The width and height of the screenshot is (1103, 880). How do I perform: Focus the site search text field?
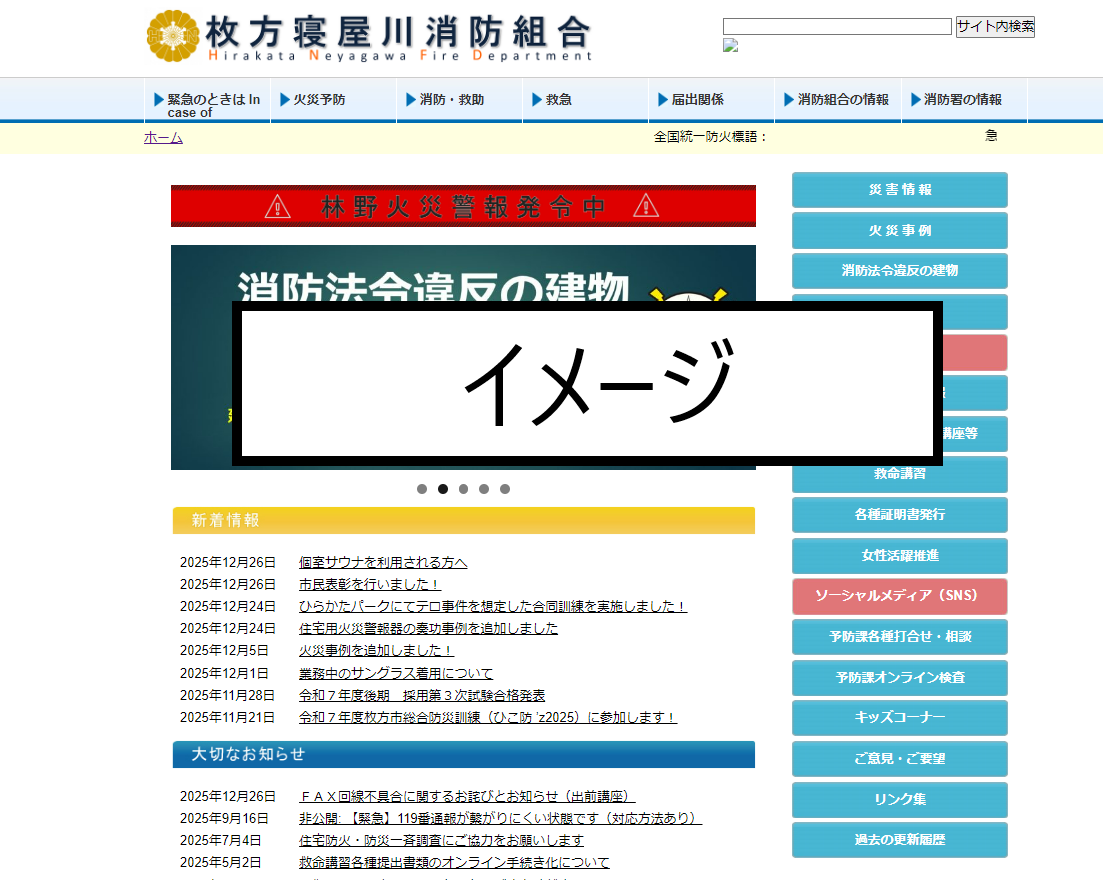click(x=836, y=27)
